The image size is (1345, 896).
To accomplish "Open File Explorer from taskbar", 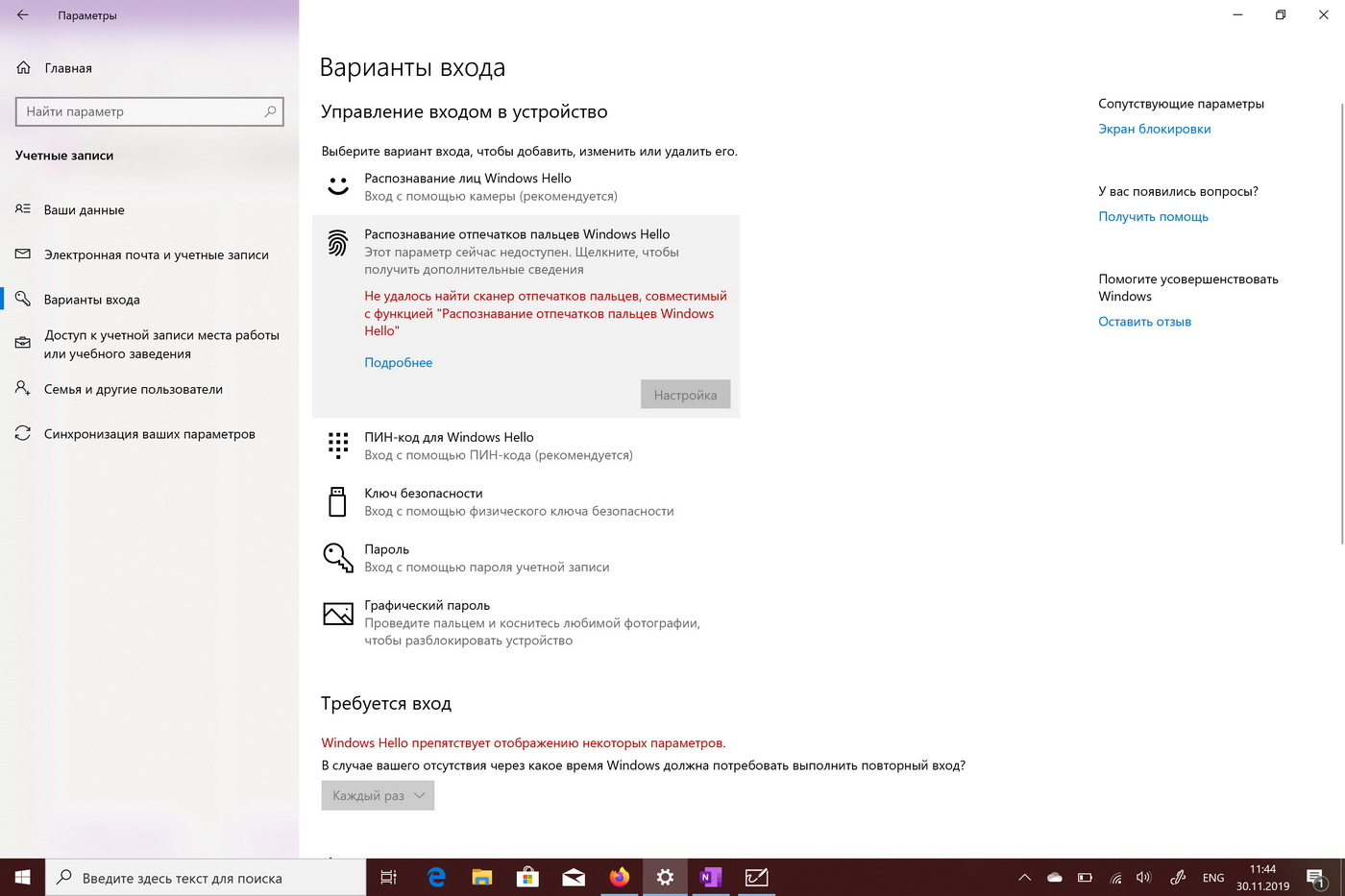I will pos(482,877).
